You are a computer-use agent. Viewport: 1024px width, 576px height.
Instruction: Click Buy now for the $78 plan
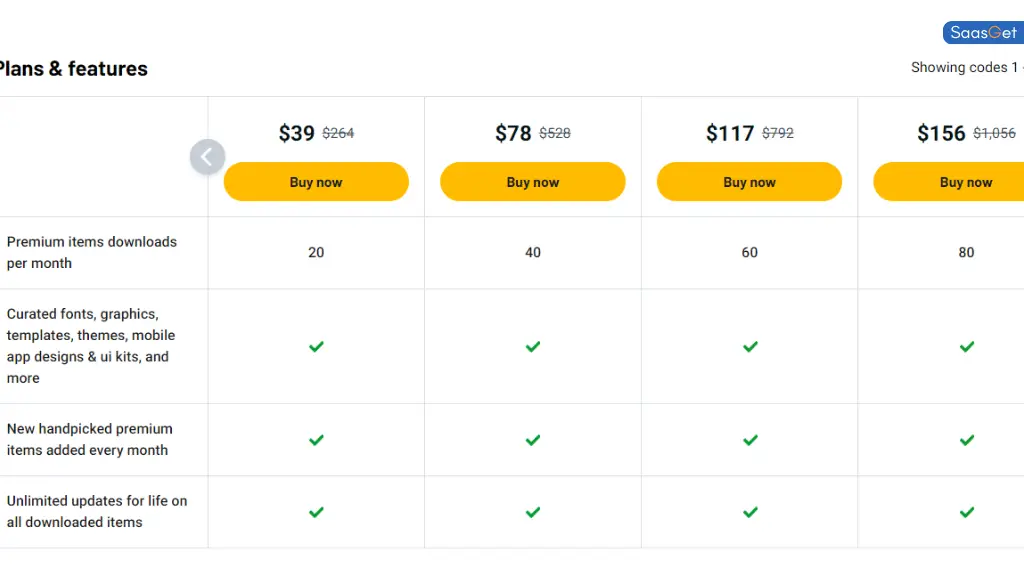pos(532,181)
